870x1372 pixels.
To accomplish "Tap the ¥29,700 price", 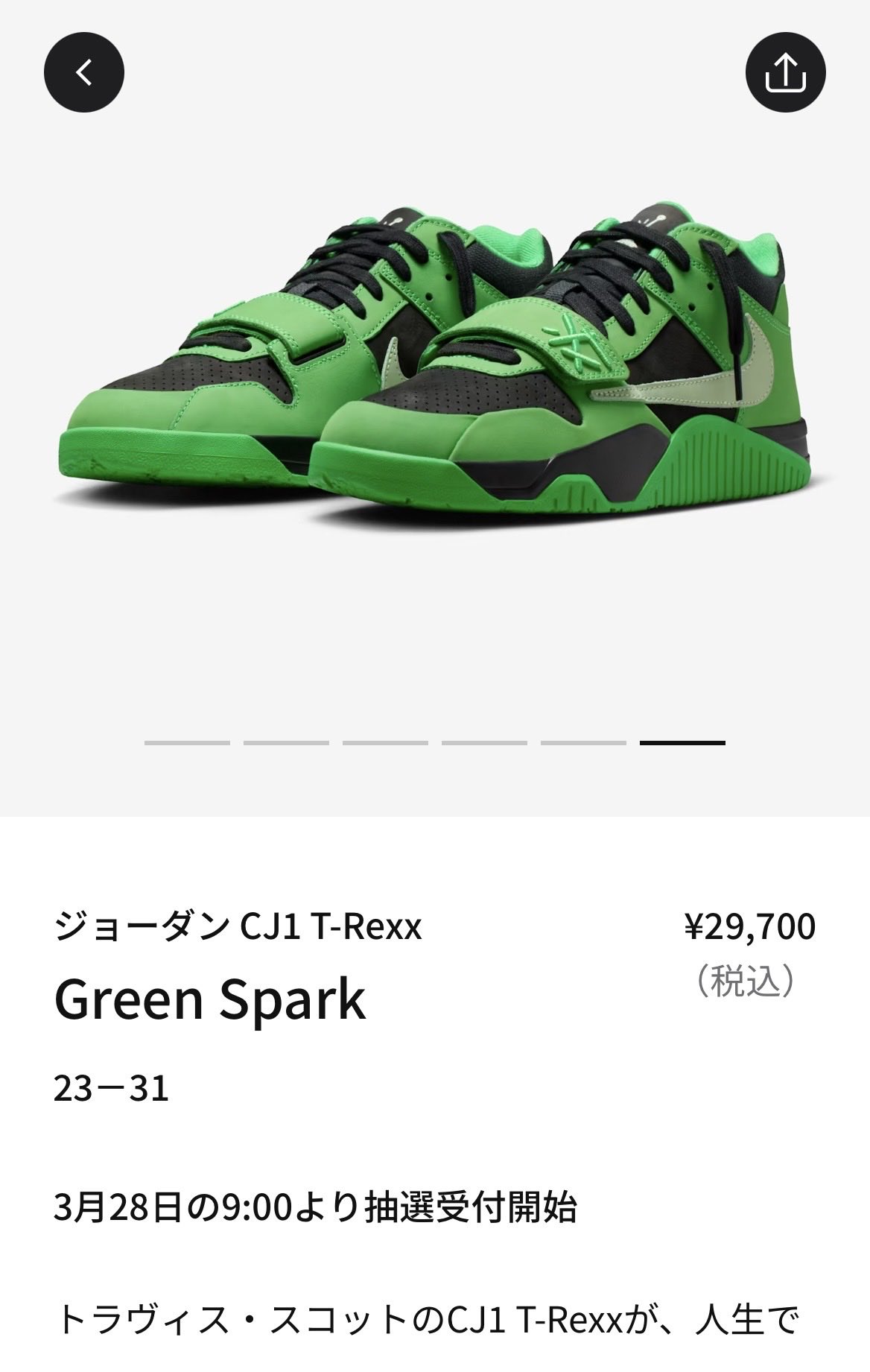I will (x=750, y=926).
